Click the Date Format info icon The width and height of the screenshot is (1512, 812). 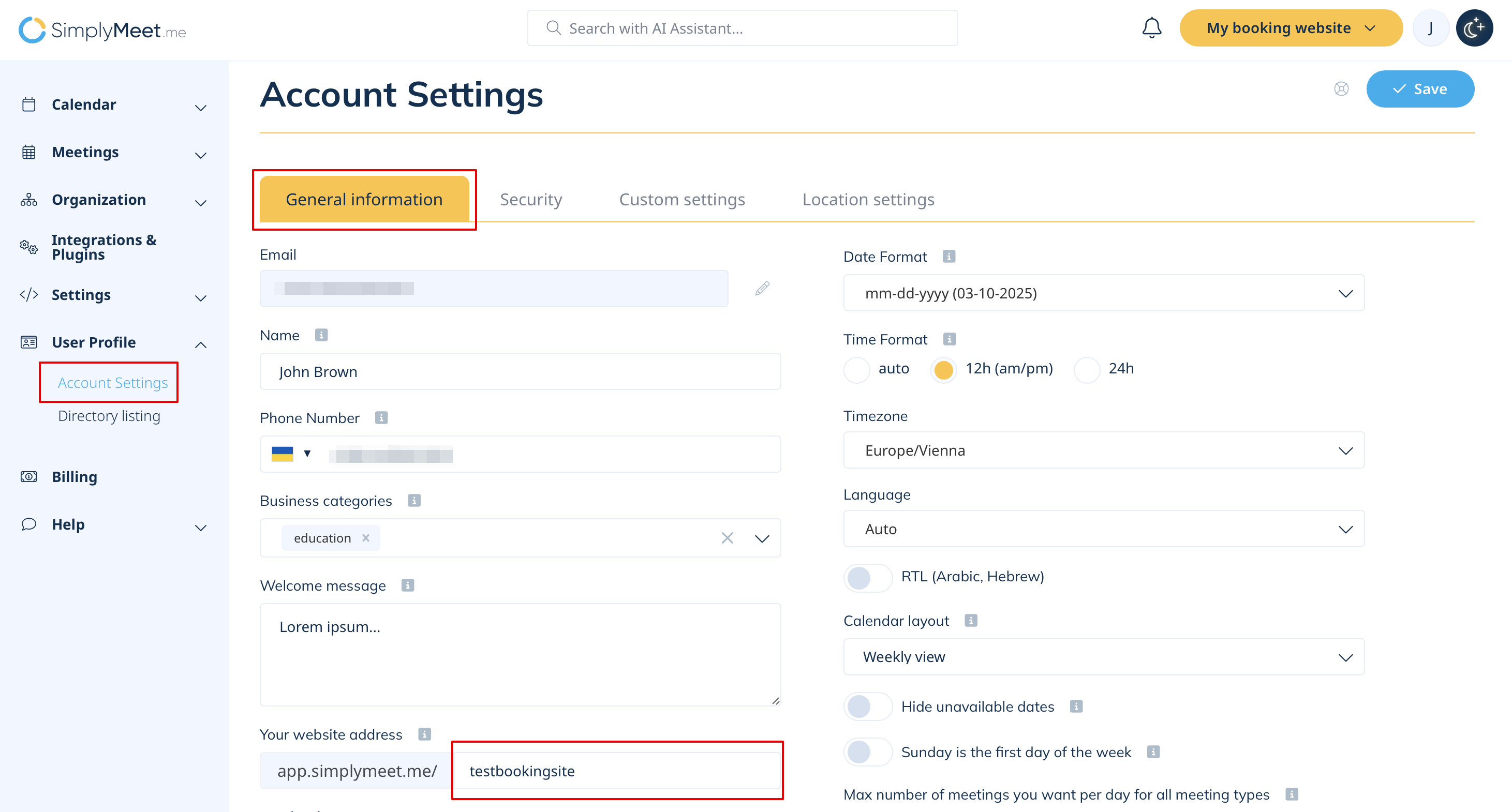click(948, 257)
